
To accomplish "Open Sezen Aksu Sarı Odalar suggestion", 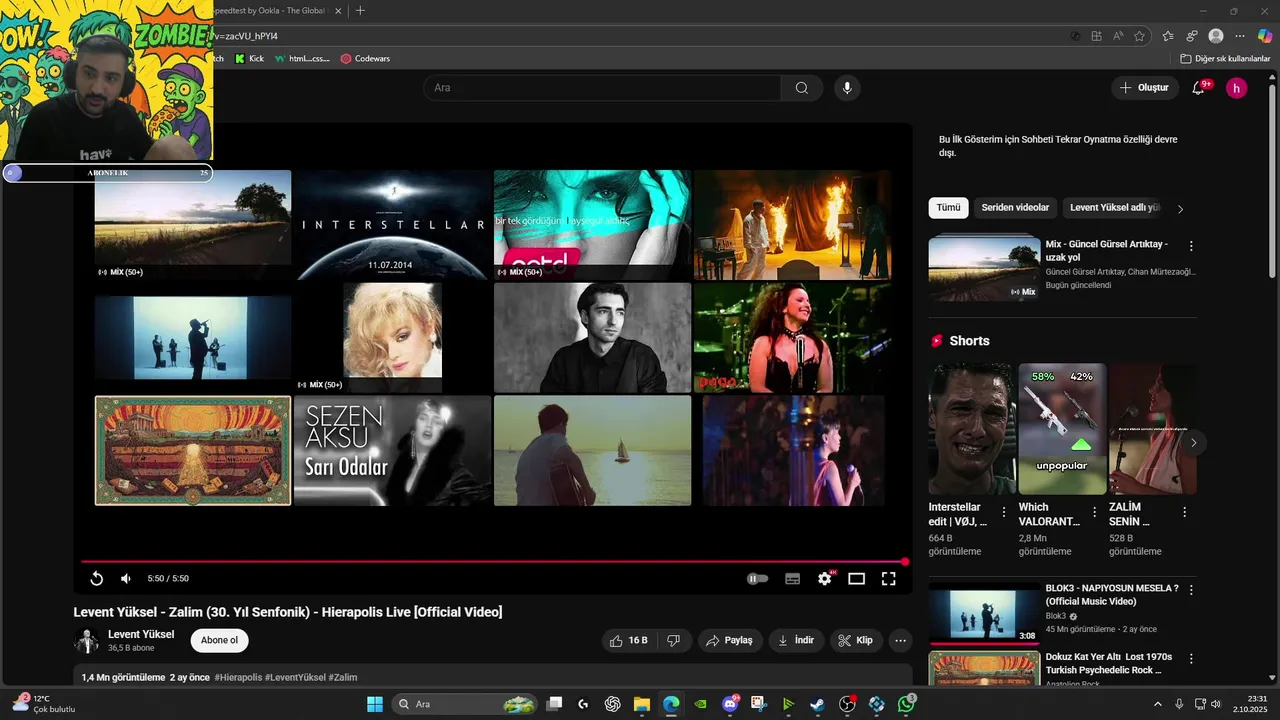I will (392, 450).
